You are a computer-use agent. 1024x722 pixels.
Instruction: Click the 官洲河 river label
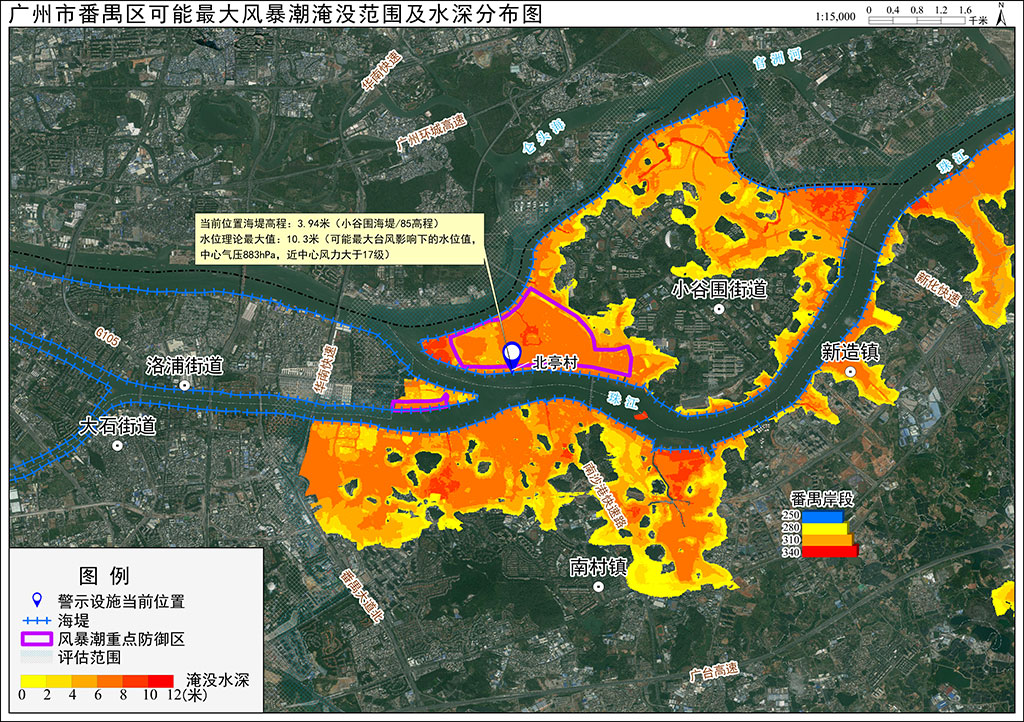pyautogui.click(x=776, y=59)
